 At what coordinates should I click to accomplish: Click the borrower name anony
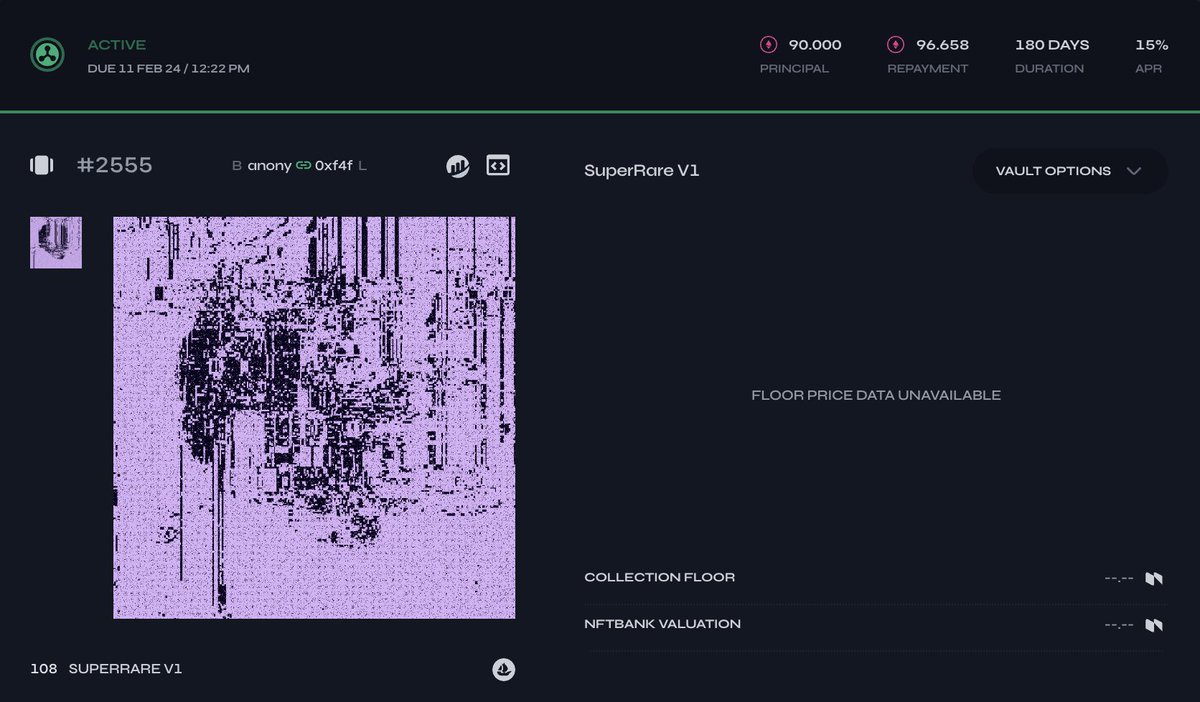click(269, 166)
